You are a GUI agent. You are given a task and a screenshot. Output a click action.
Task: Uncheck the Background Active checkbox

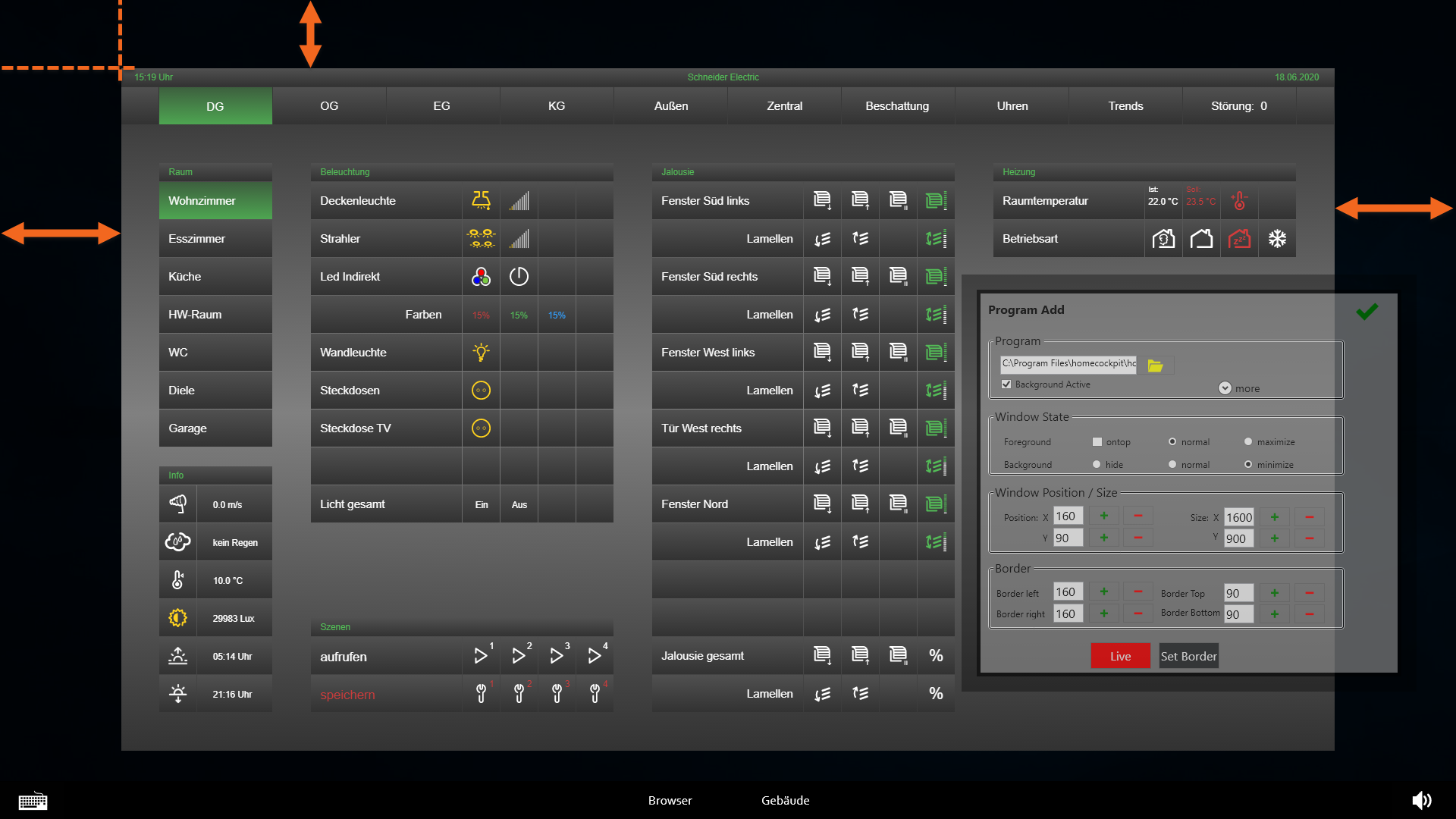point(1006,384)
